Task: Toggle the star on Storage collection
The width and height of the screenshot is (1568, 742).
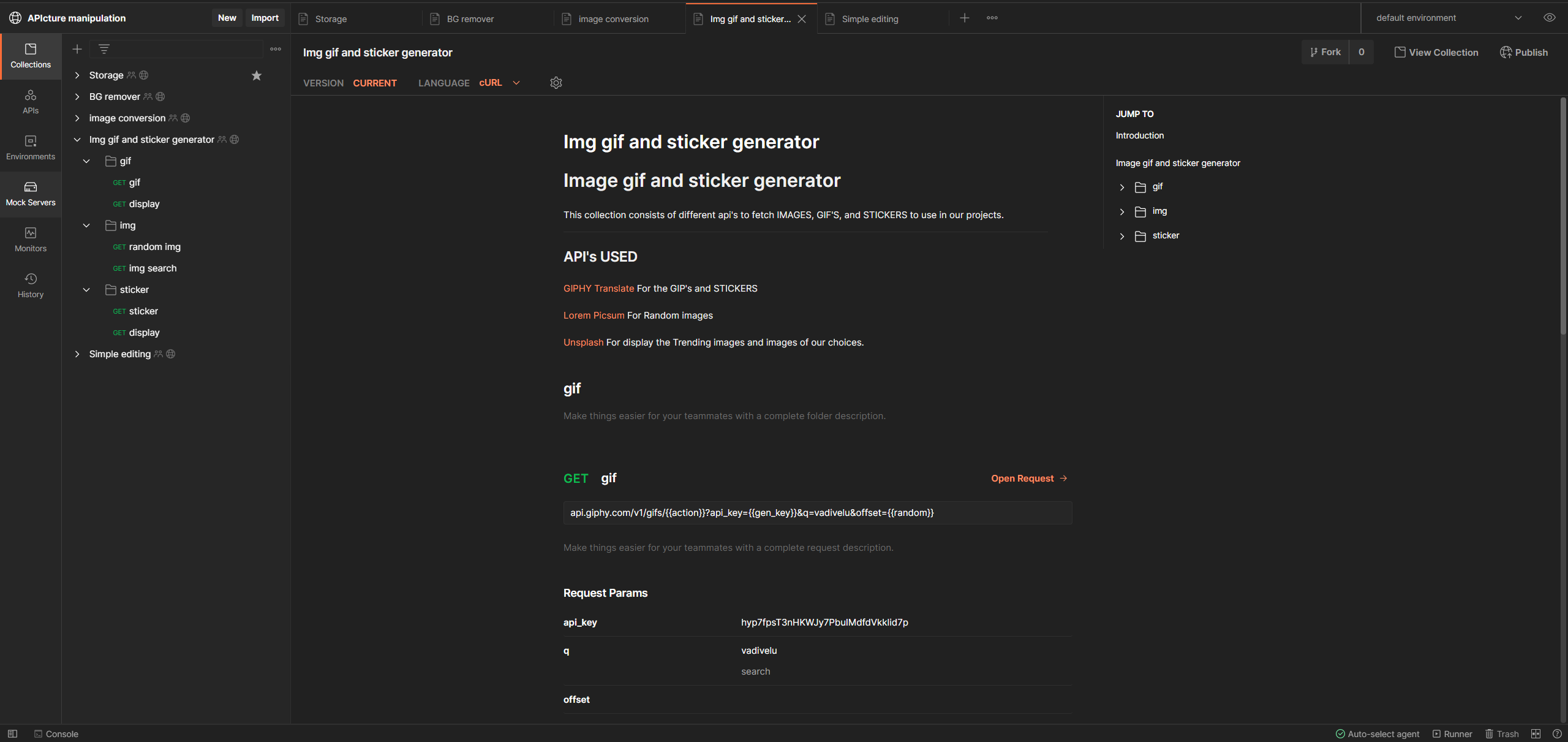Action: pos(257,75)
